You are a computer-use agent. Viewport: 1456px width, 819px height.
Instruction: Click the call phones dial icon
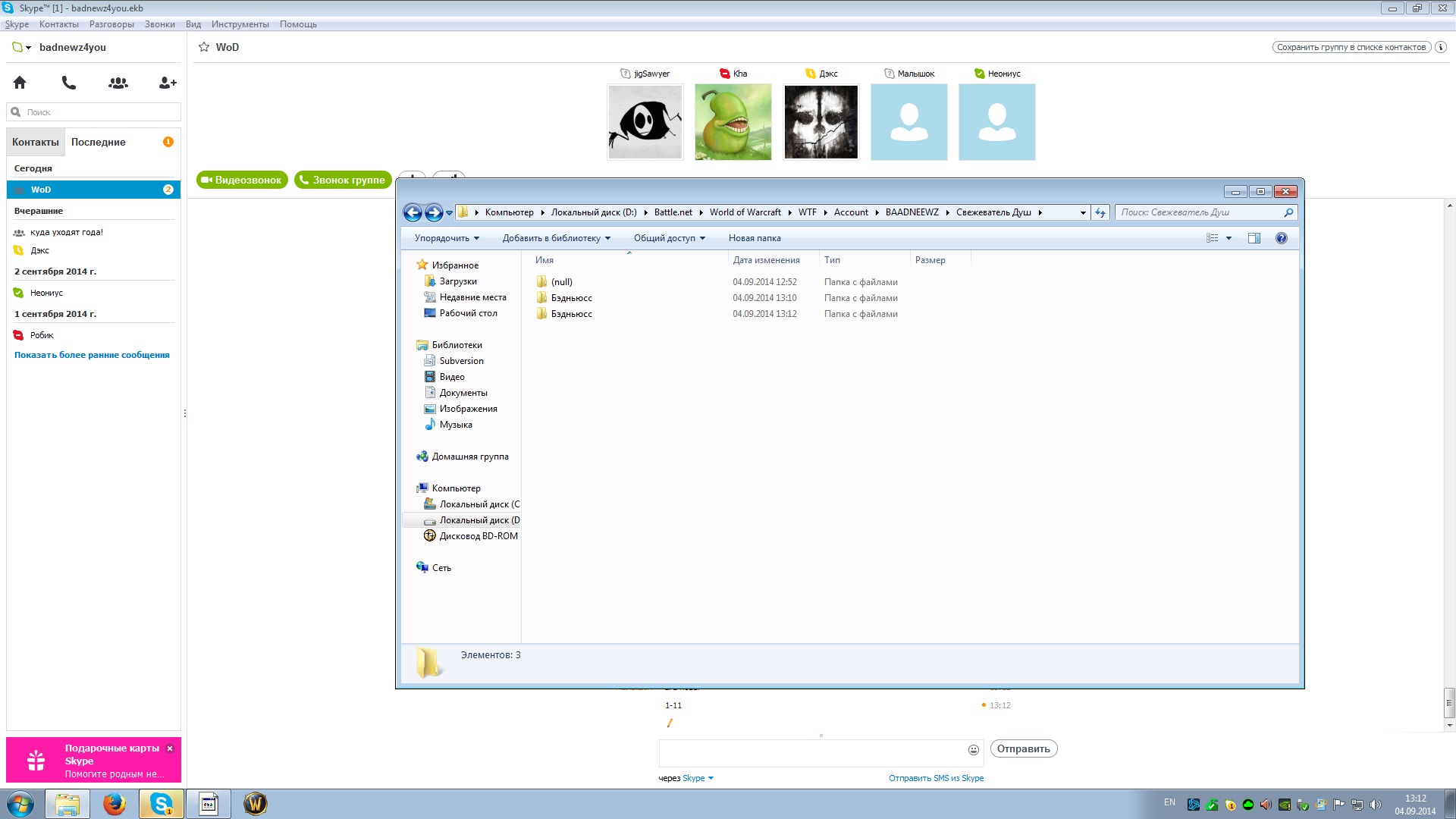click(69, 83)
